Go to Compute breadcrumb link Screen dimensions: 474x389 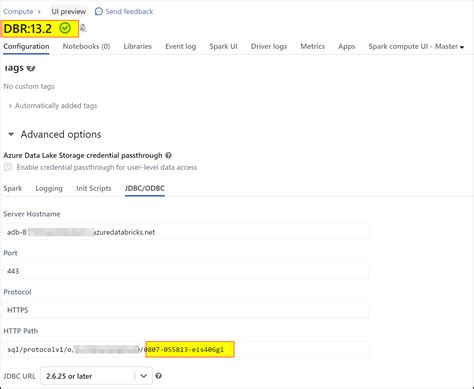pyautogui.click(x=18, y=12)
